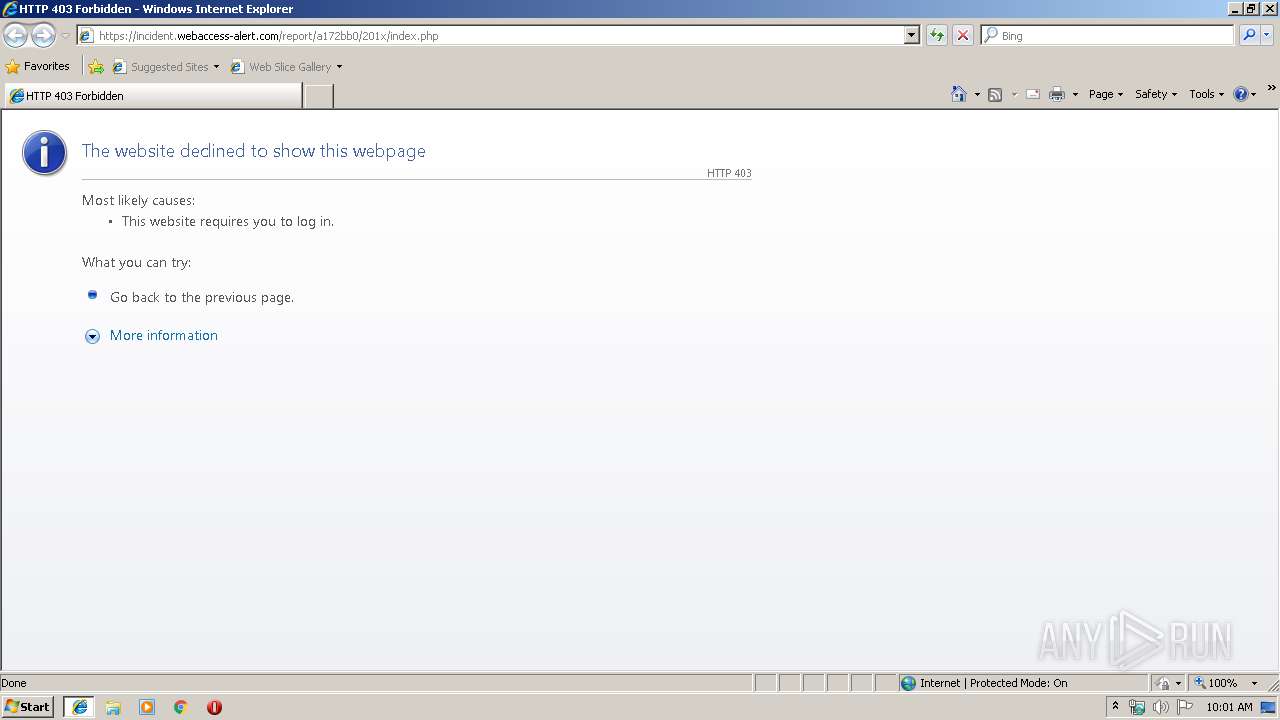Open the Page menu

(1106, 94)
